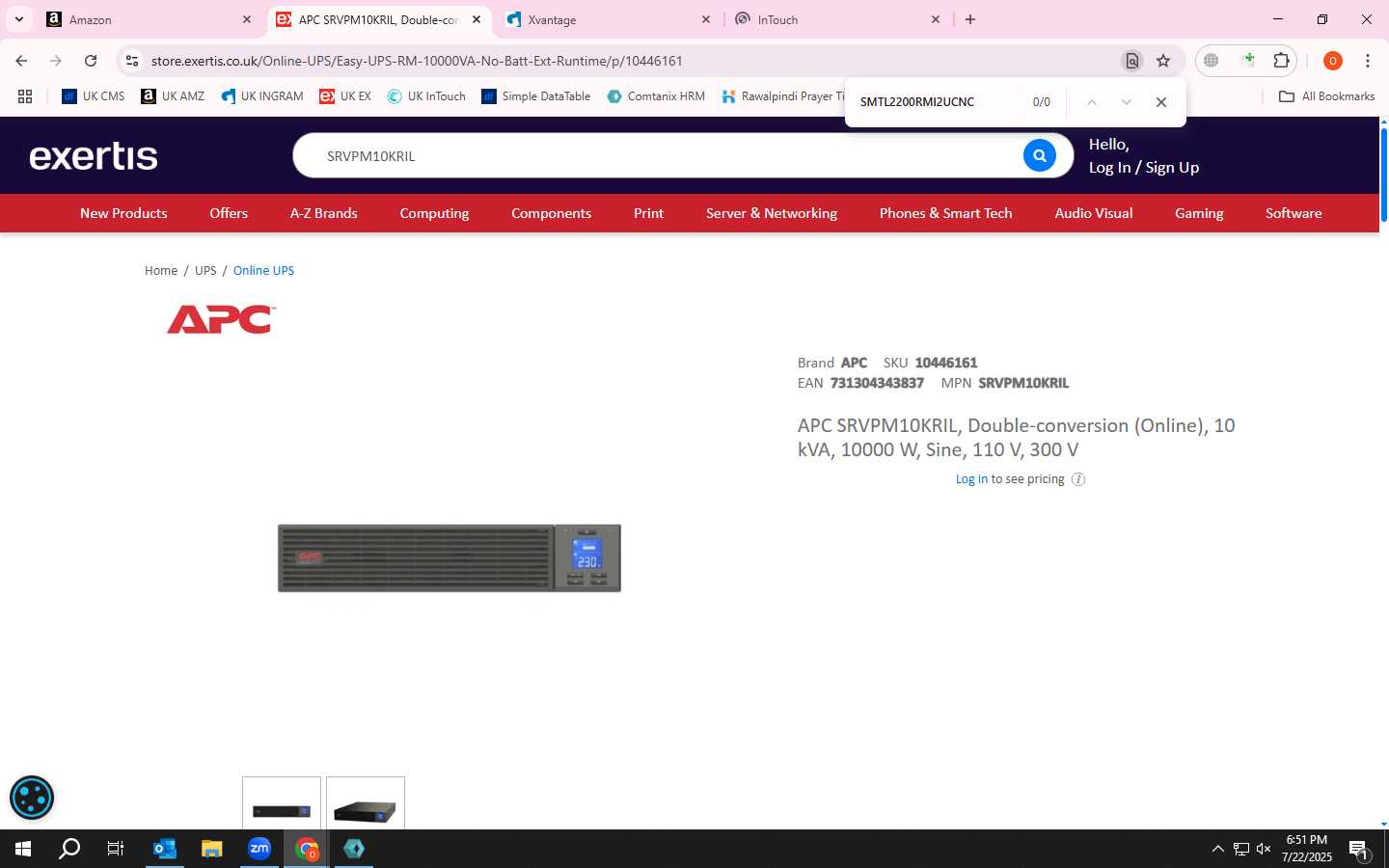Click the orange profile avatar icon

click(1333, 61)
